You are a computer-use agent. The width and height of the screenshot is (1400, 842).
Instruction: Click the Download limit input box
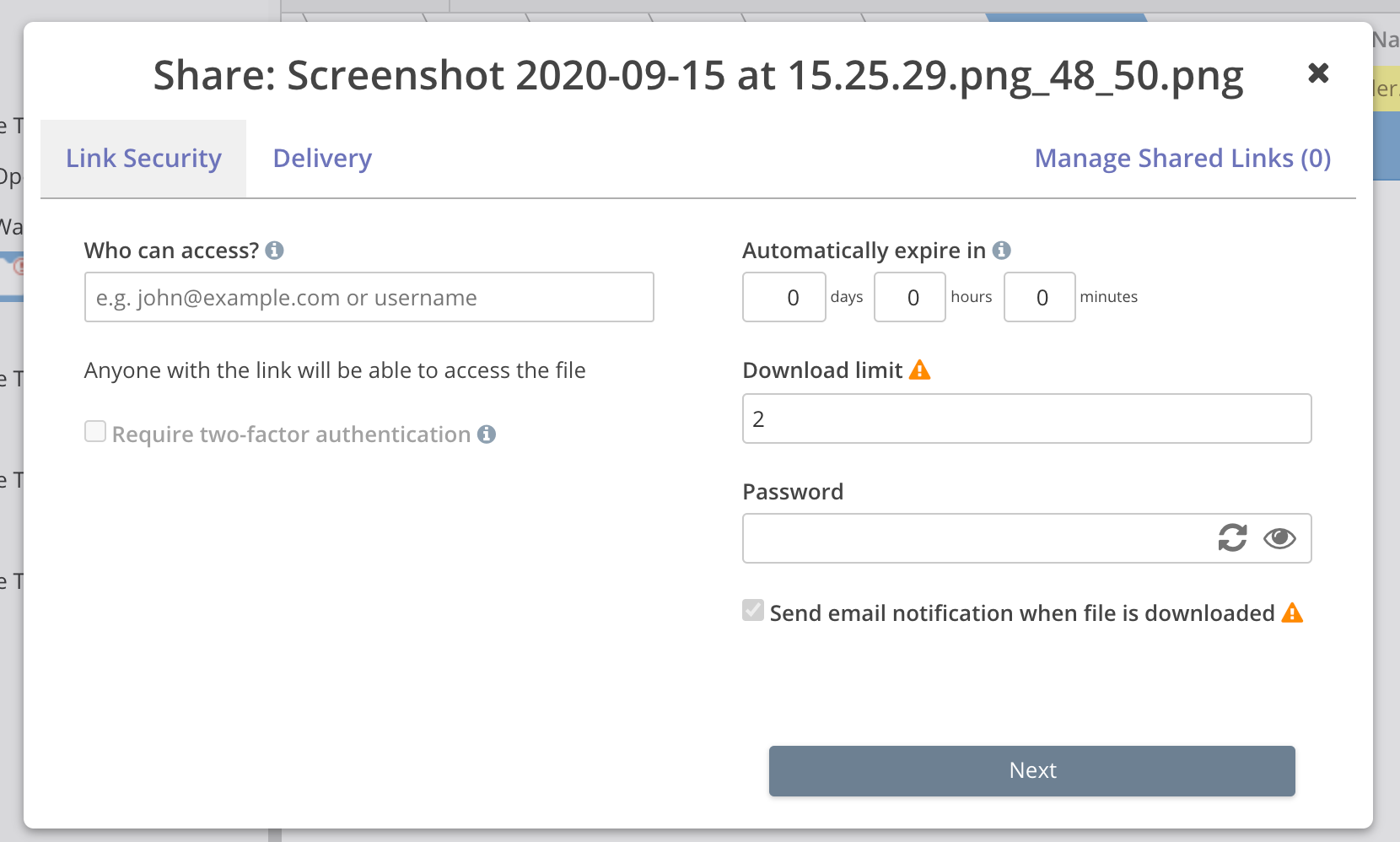coord(1026,418)
